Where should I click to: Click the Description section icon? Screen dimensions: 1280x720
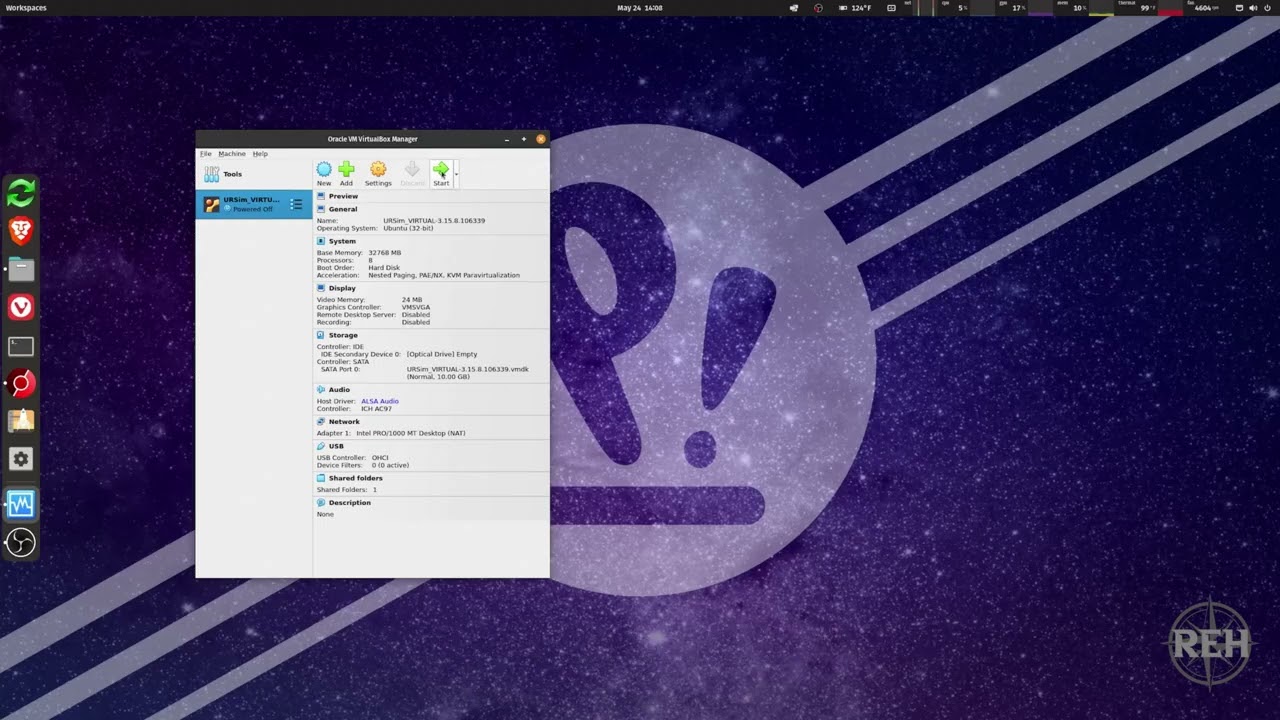click(x=321, y=502)
